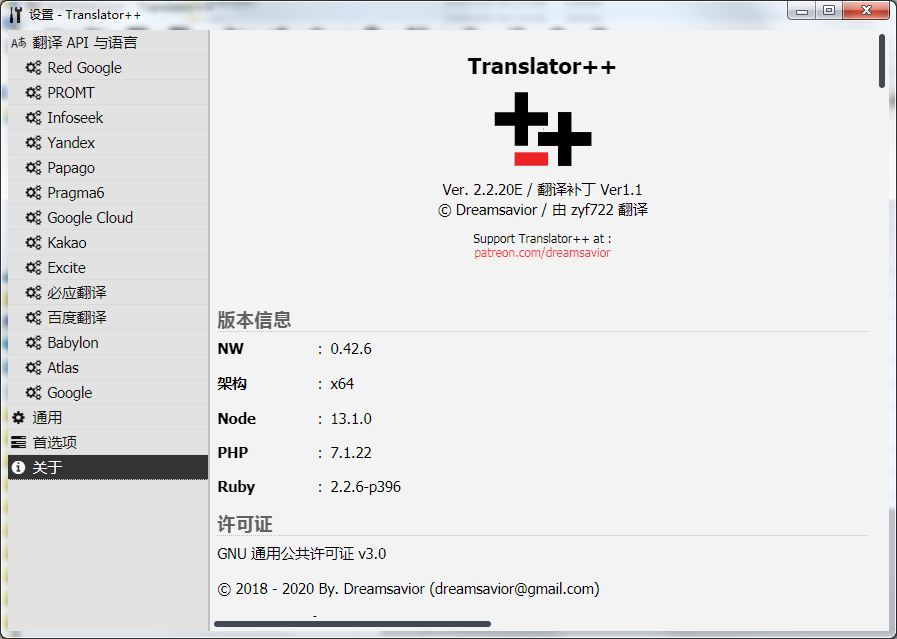Click the gear icon beside Babylon
The width and height of the screenshot is (897, 639).
(33, 343)
